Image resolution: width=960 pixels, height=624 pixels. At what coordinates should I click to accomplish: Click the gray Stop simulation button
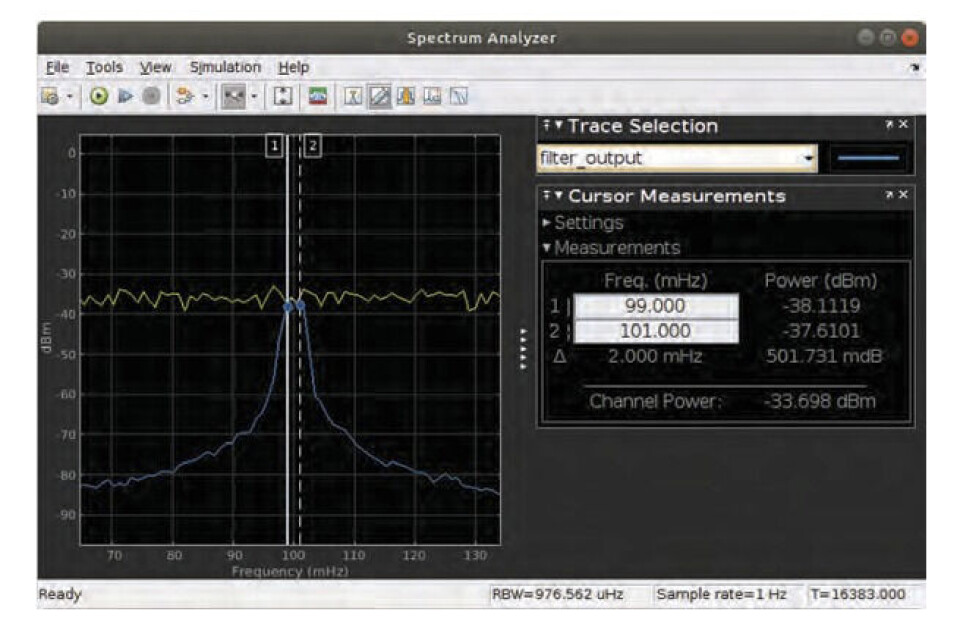tap(151, 96)
